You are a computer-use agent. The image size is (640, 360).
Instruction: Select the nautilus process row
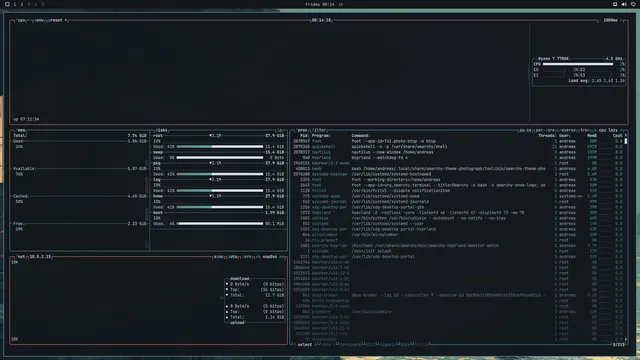click(x=458, y=152)
